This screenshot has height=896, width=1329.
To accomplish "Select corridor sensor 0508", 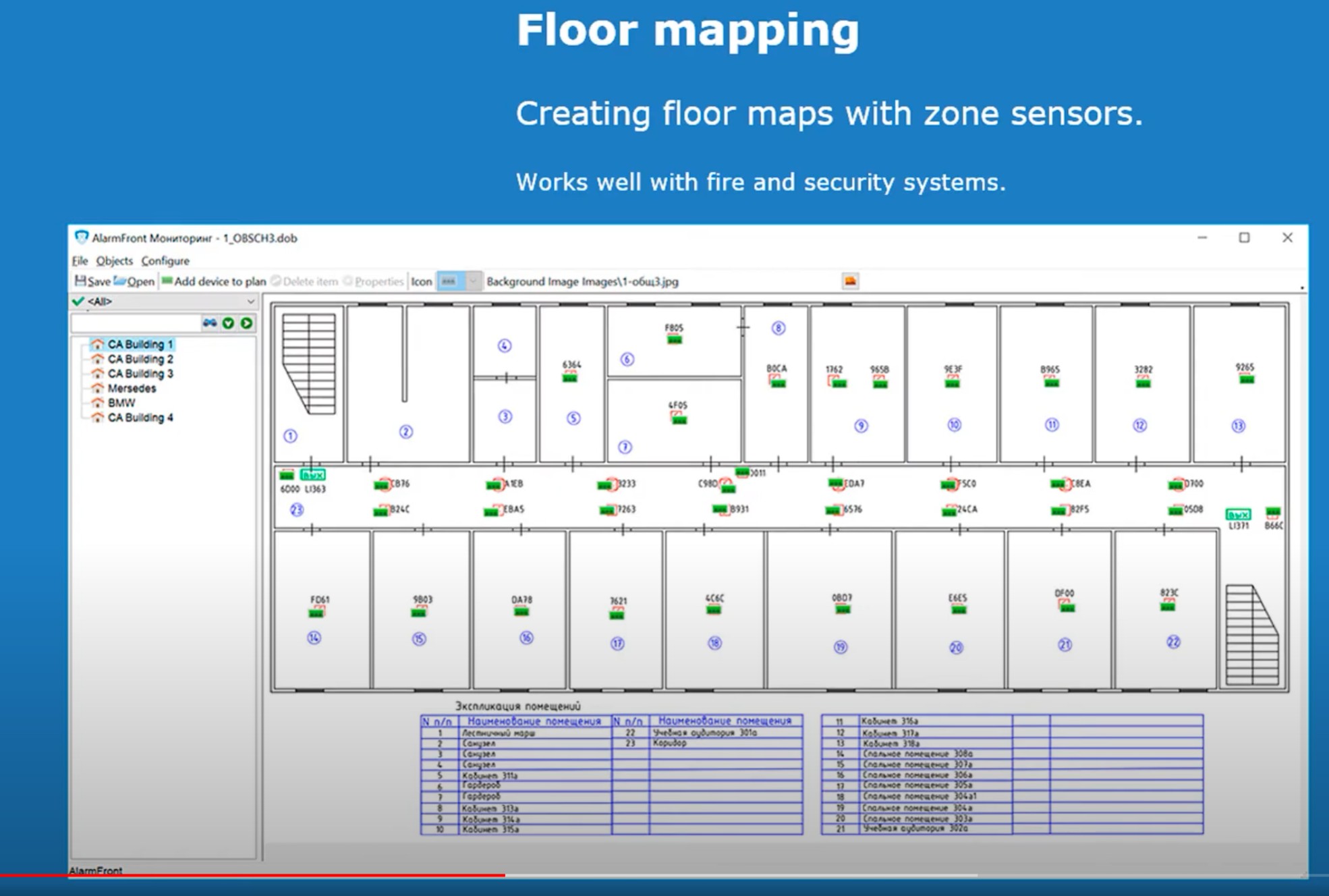I will pos(1177,509).
